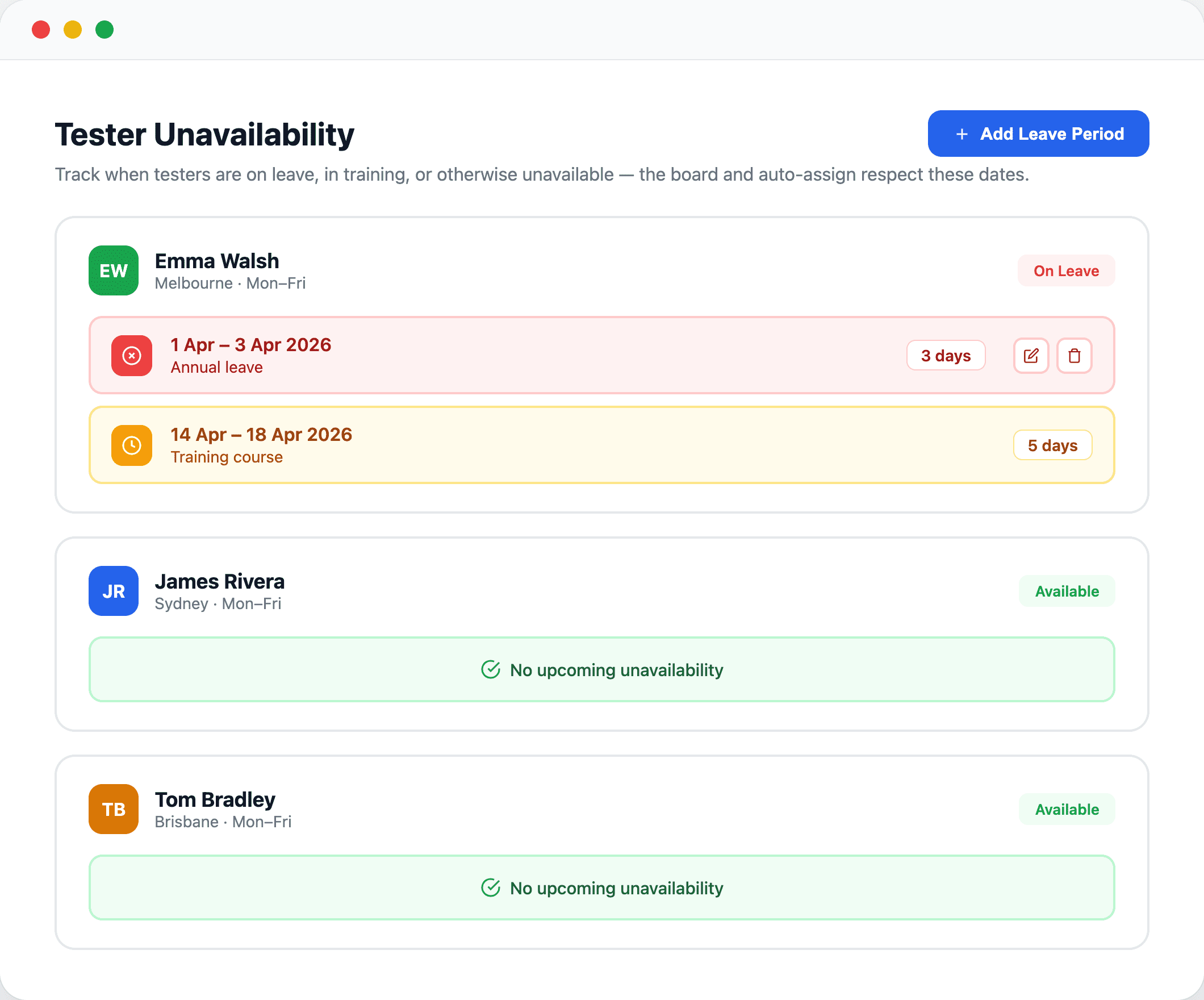Maximize the window with the green button
The height and width of the screenshot is (1000, 1204).
pos(104,29)
